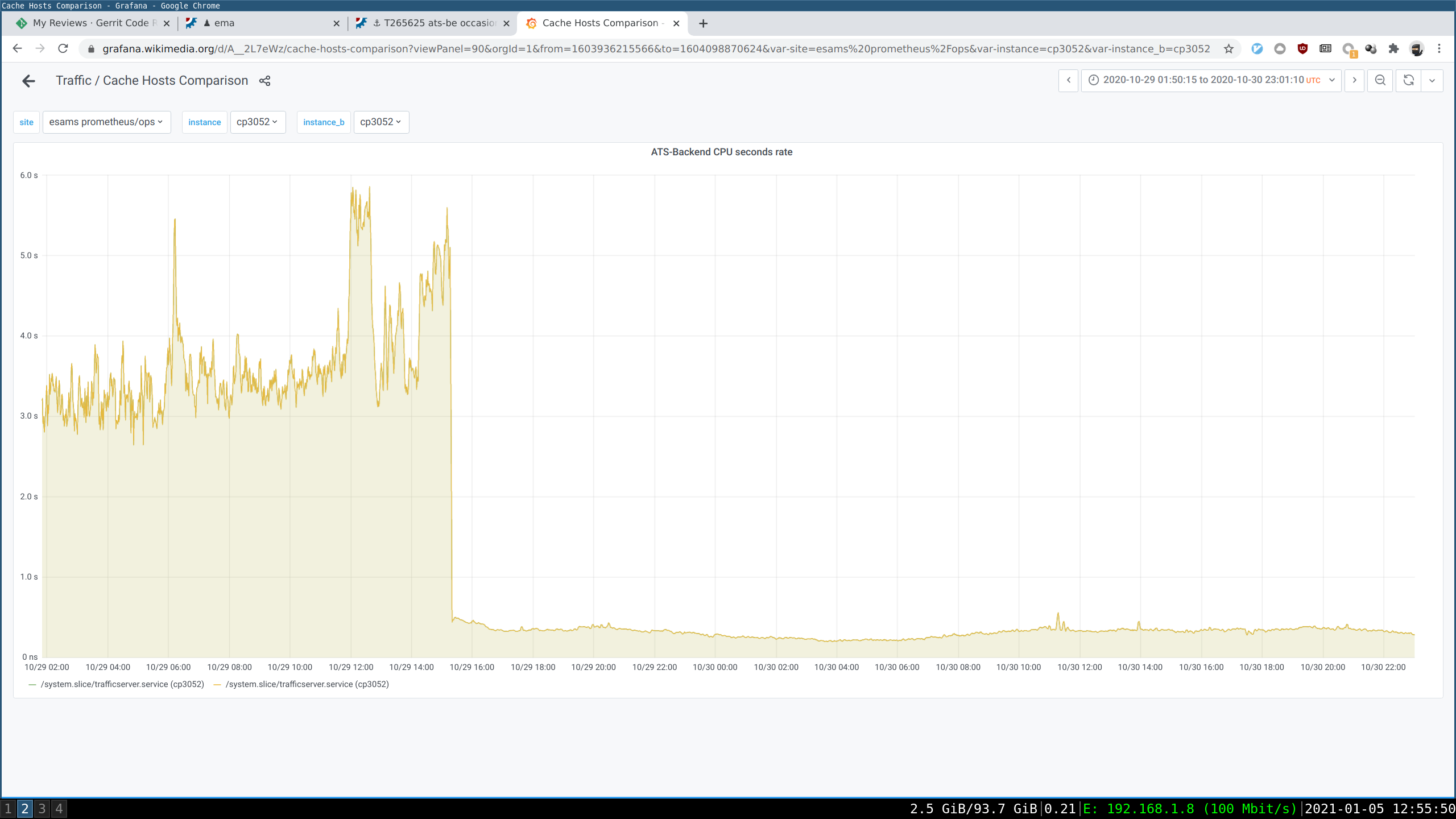
Task: Select workspace 3 in the status bar
Action: click(x=42, y=809)
